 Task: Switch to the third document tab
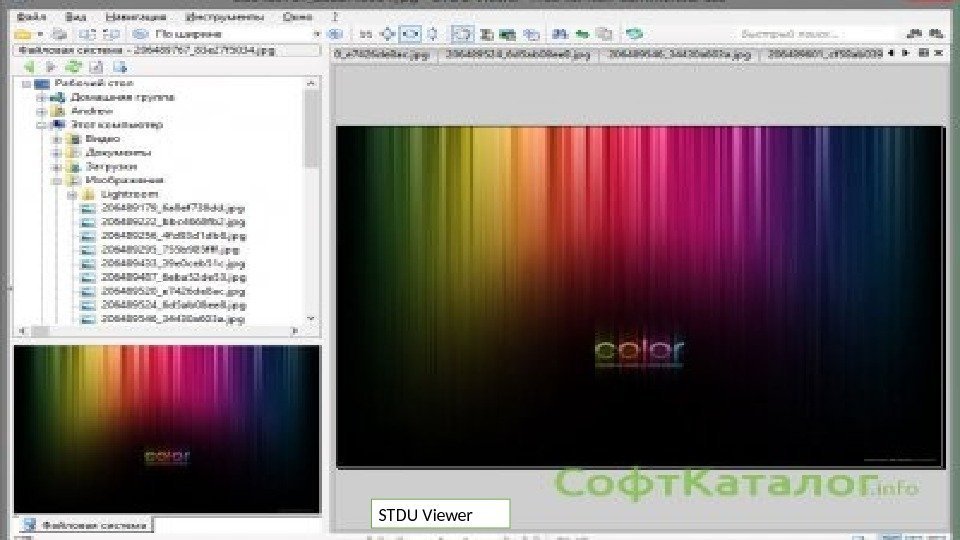coord(679,54)
